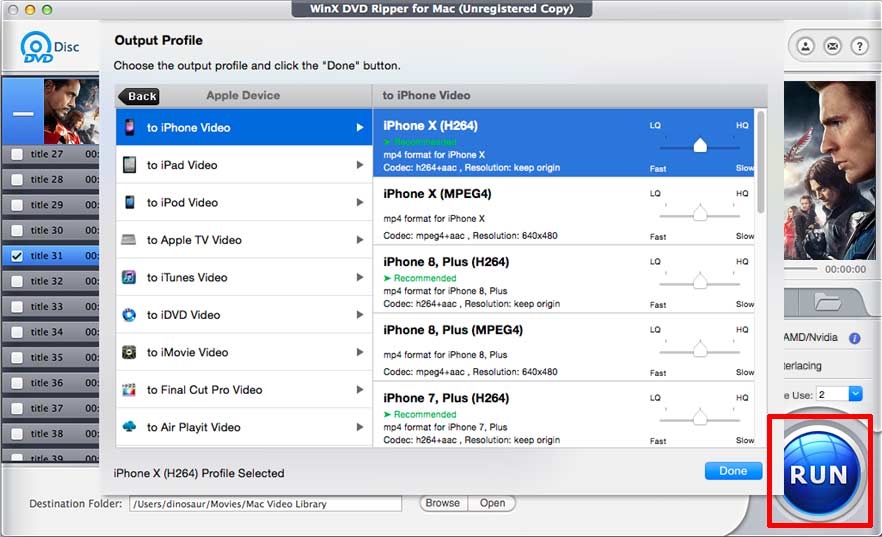This screenshot has height=537, width=882.
Task: Check the title 35 checkbox
Action: tap(17, 358)
